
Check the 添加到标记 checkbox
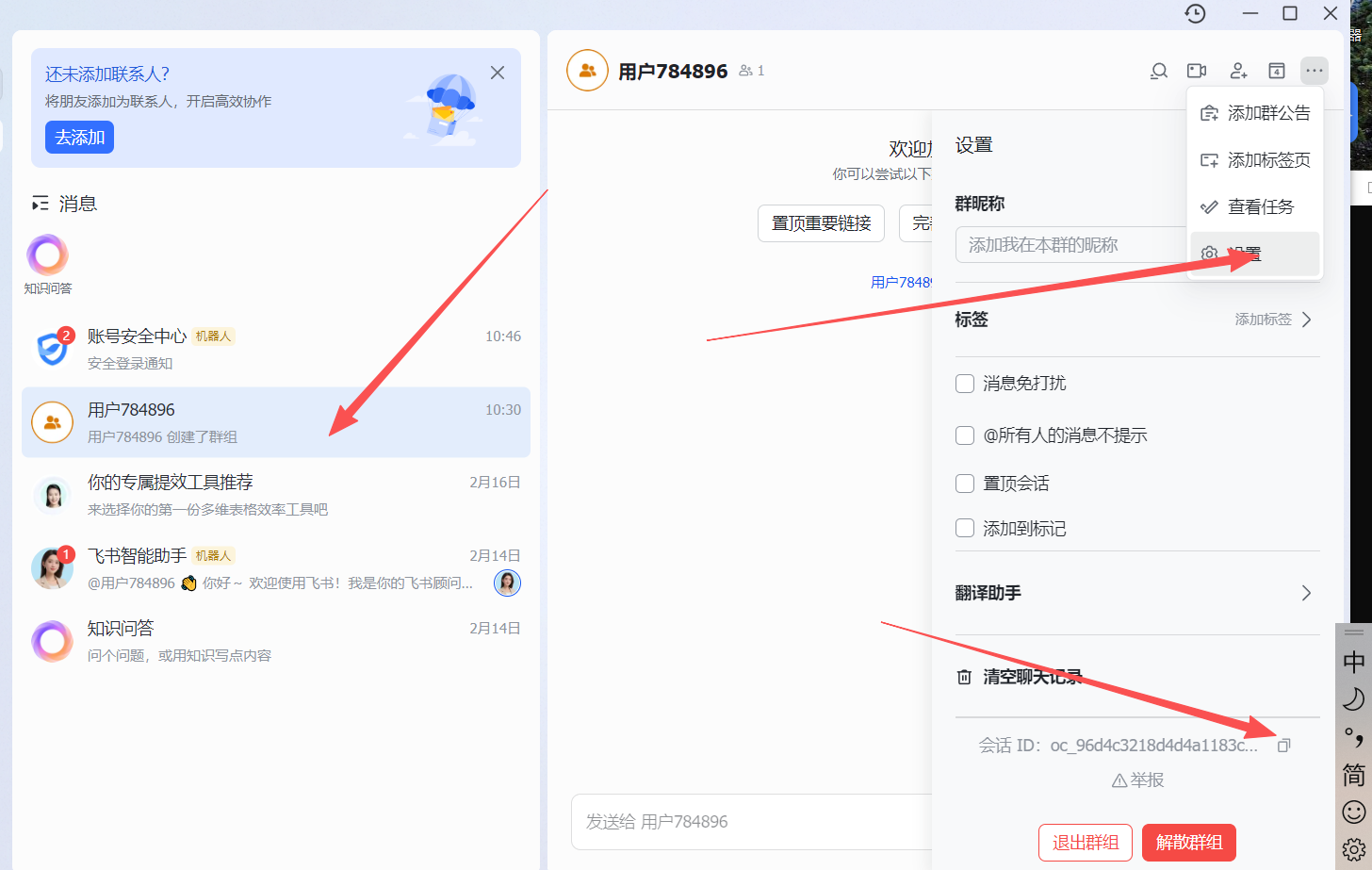(x=965, y=528)
